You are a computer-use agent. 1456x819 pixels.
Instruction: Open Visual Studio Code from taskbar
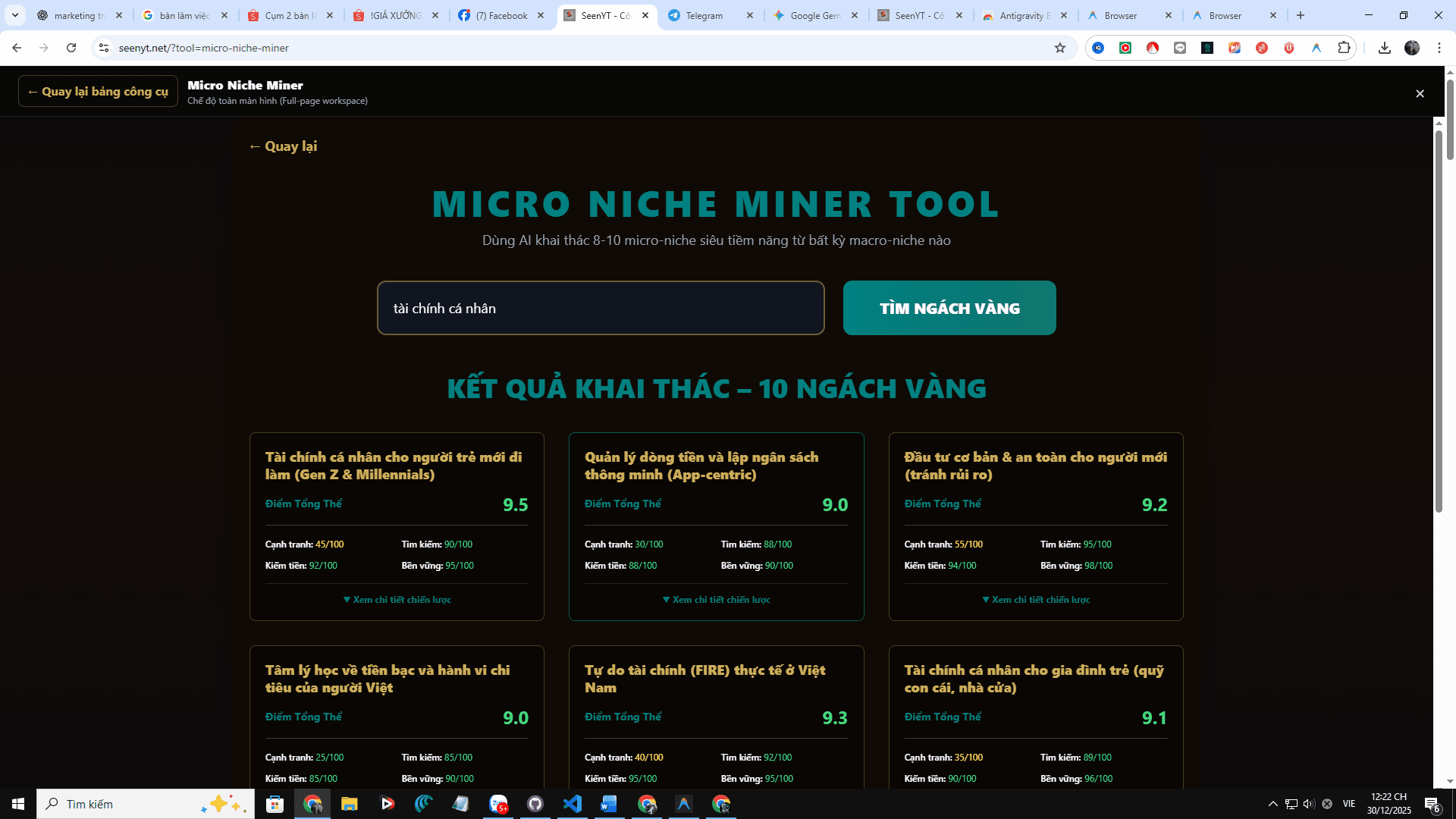click(573, 804)
